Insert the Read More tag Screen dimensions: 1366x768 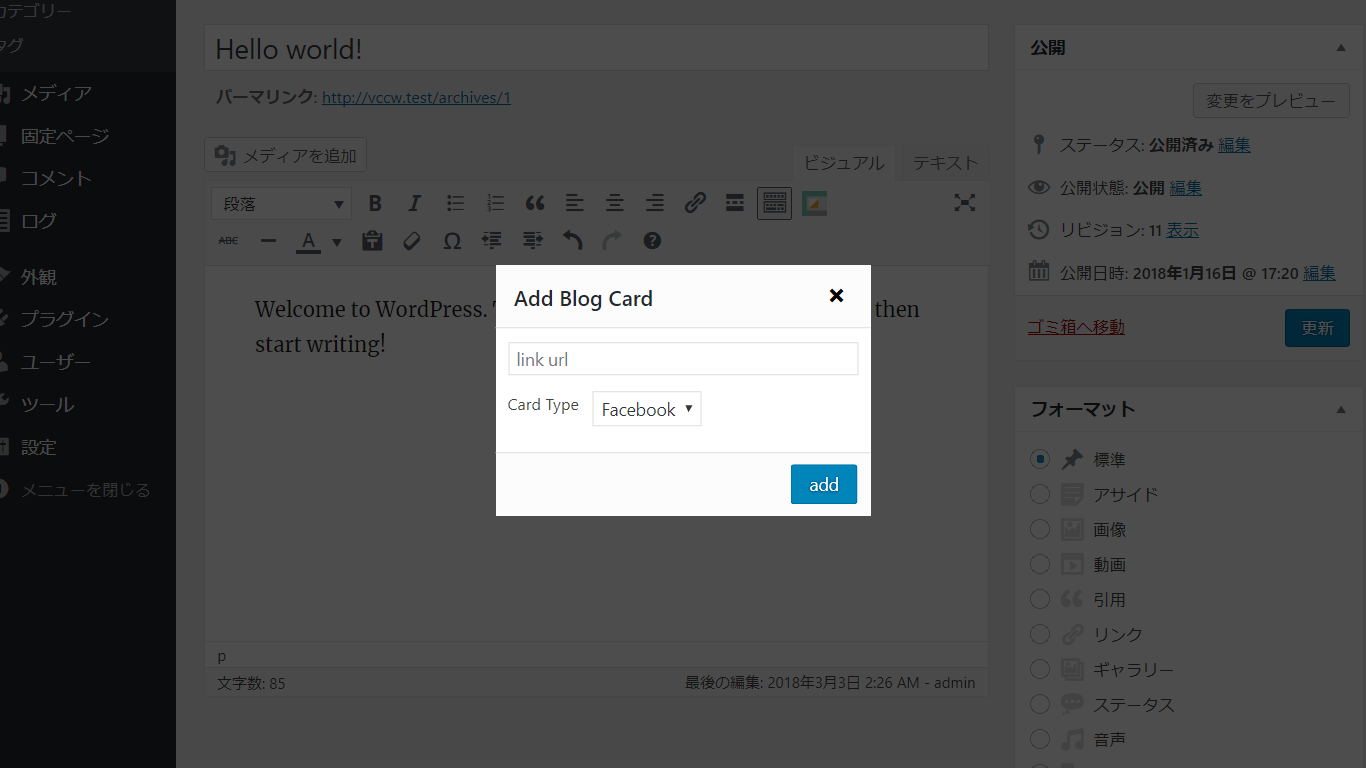coord(734,203)
